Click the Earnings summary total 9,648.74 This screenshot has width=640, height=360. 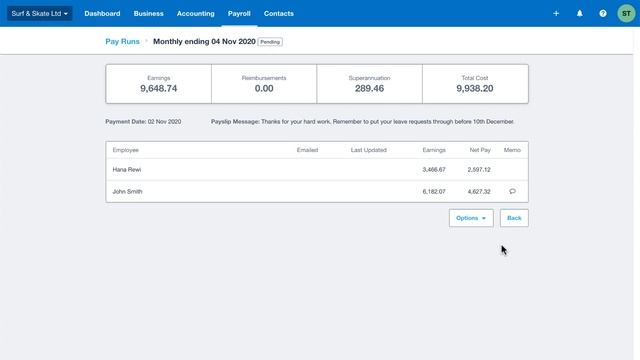pyautogui.click(x=159, y=89)
